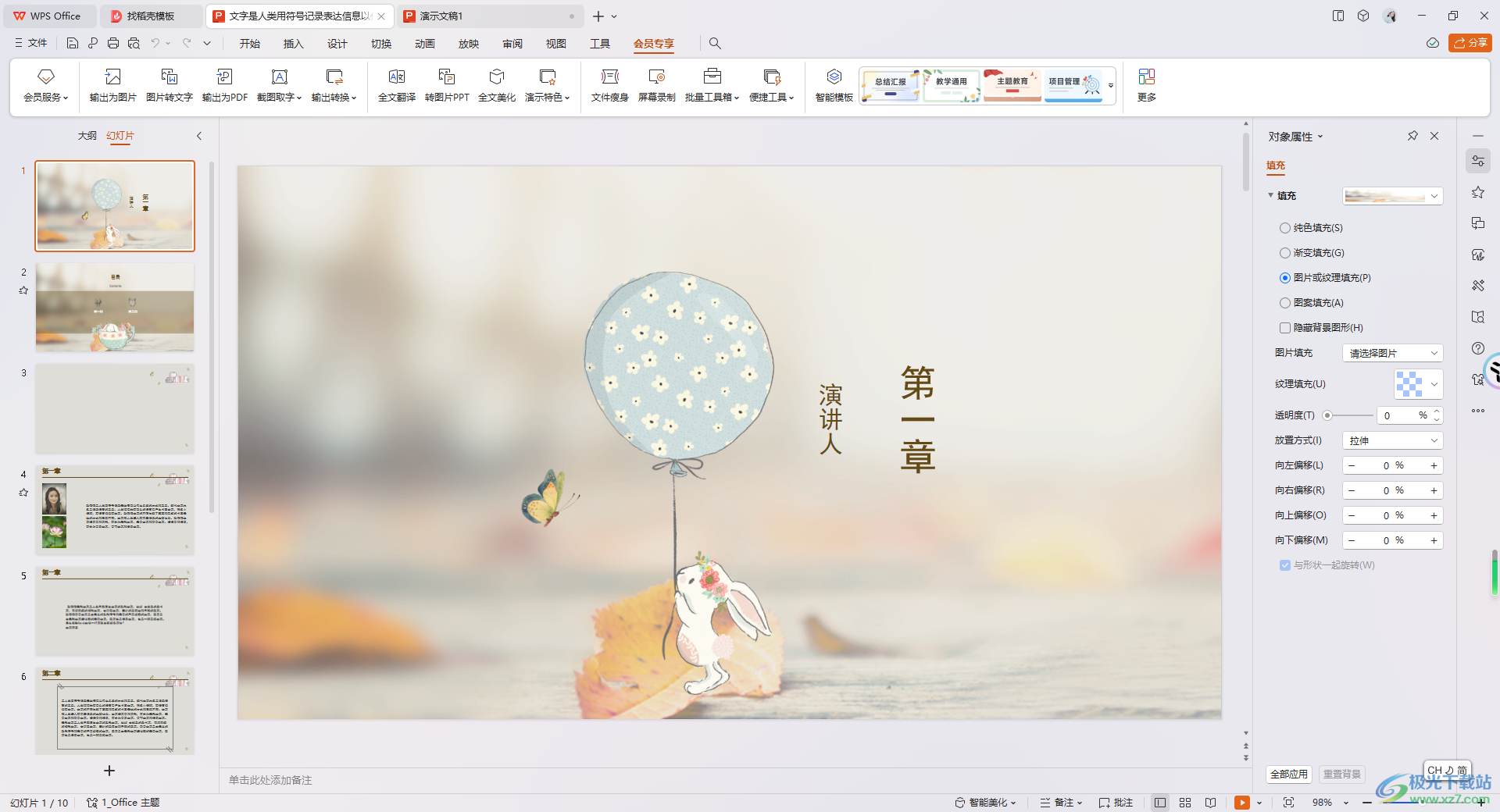
Task: Open the 图片填充 请选择图片 dropdown
Action: pyautogui.click(x=1392, y=353)
